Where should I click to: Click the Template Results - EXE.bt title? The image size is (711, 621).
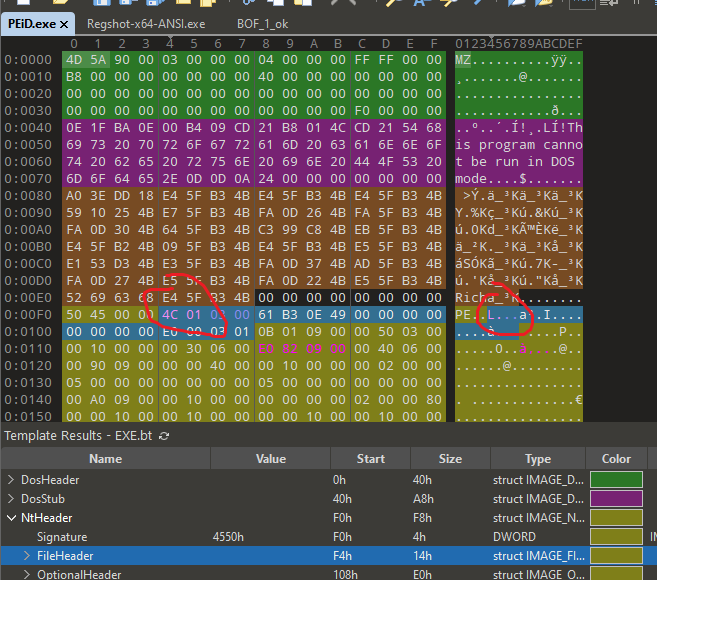(x=78, y=436)
